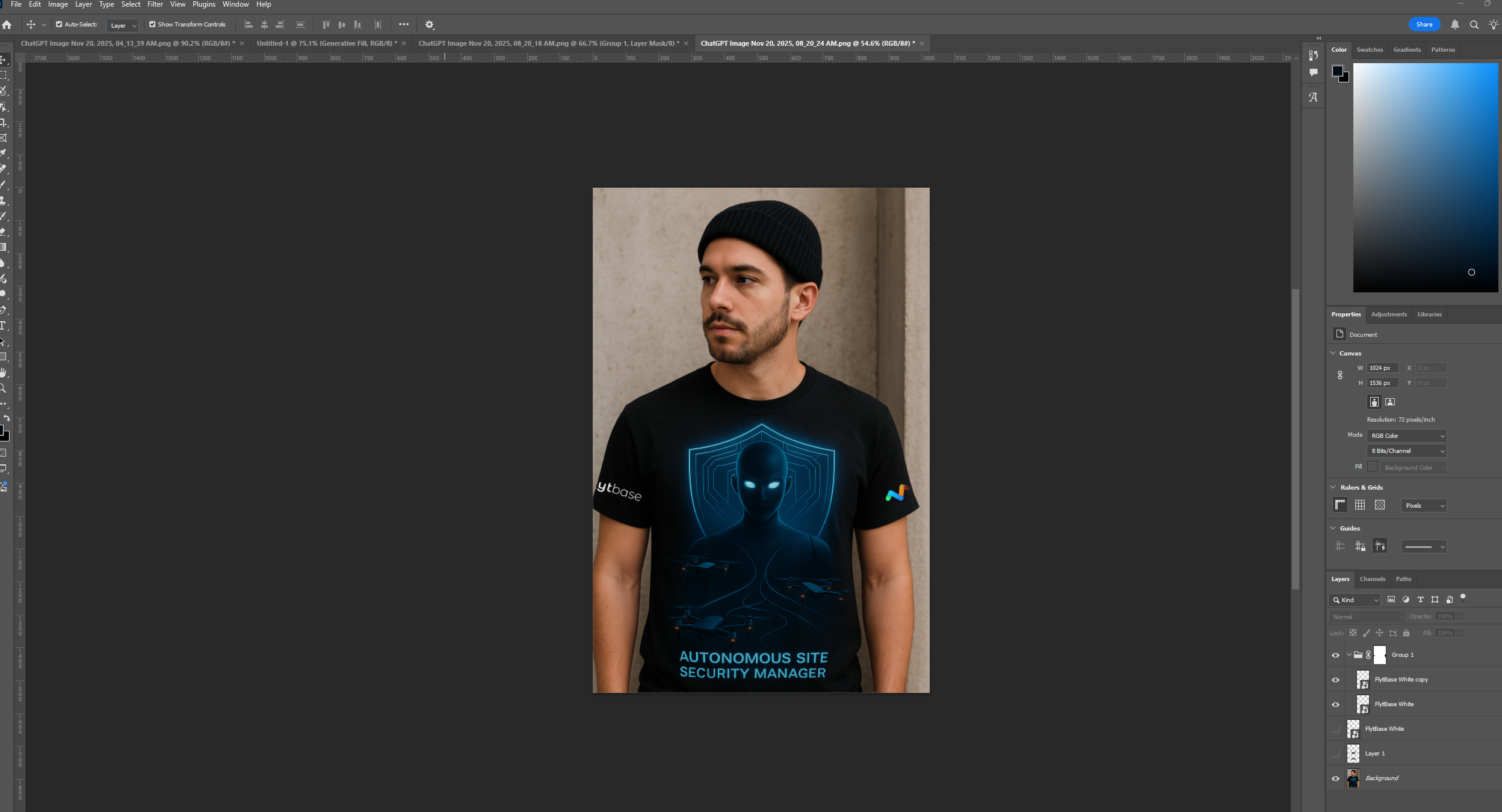Switch to the Channels tab
This screenshot has height=812, width=1502.
pos(1372,579)
